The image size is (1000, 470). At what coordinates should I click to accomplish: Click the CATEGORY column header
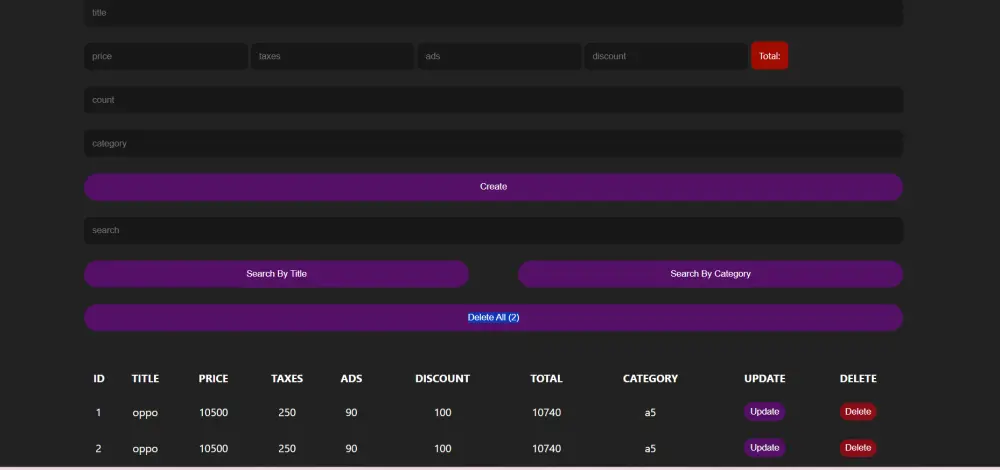pyautogui.click(x=651, y=379)
